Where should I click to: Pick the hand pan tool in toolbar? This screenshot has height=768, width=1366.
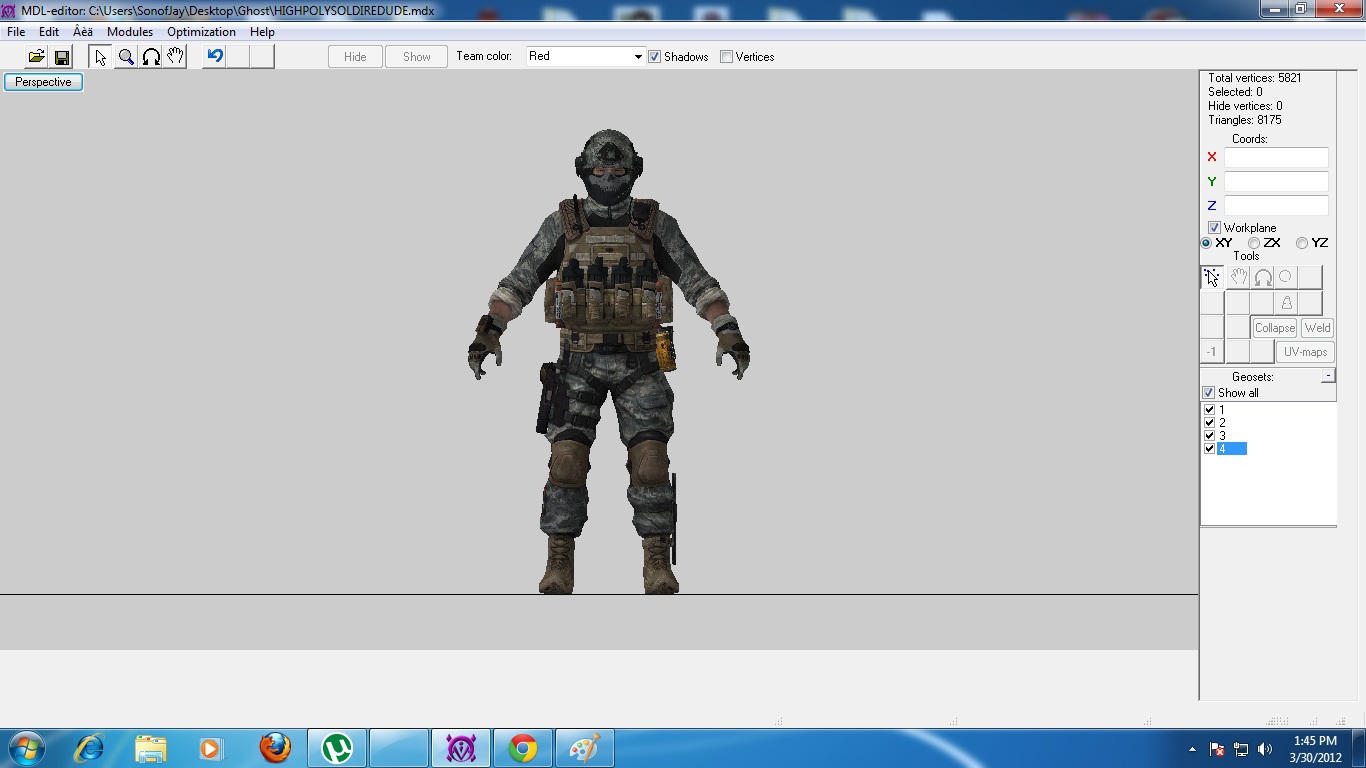175,57
